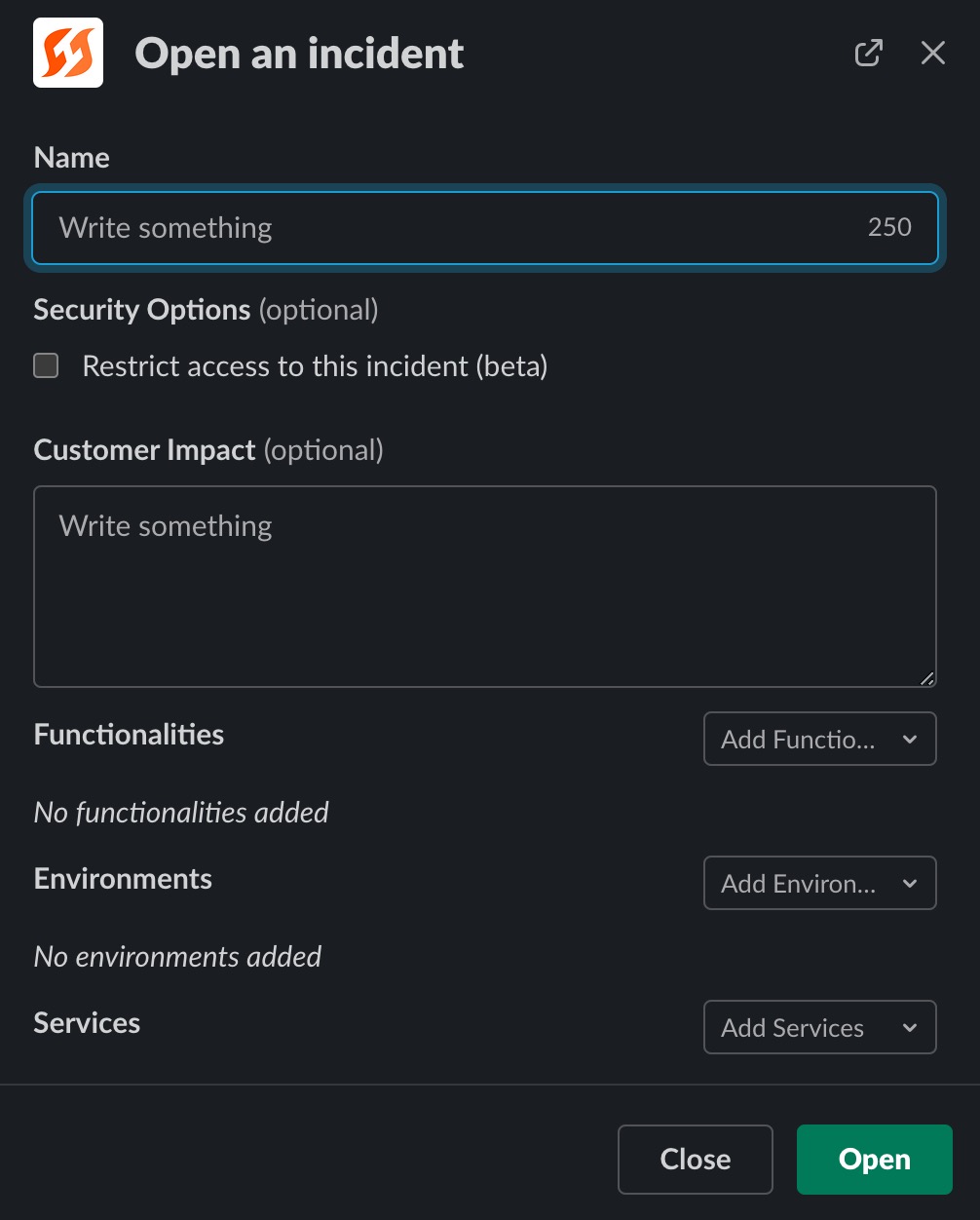Open the Add Environments dropdown
The width and height of the screenshot is (980, 1220).
[799, 884]
